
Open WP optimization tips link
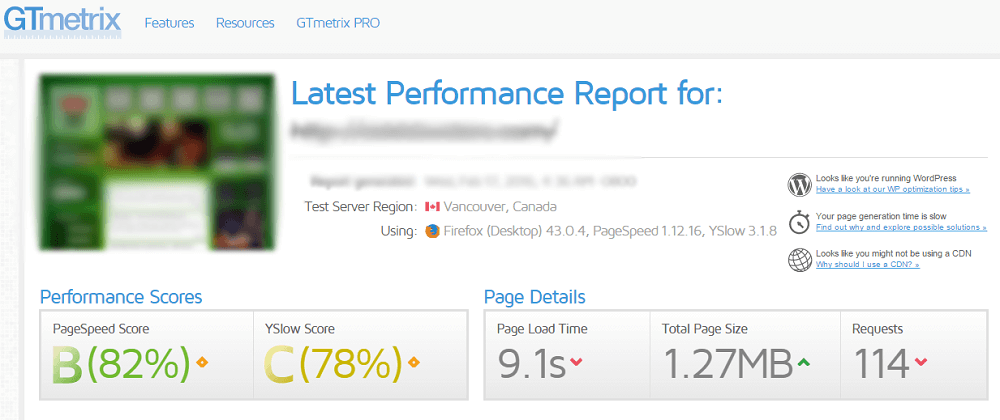(893, 190)
